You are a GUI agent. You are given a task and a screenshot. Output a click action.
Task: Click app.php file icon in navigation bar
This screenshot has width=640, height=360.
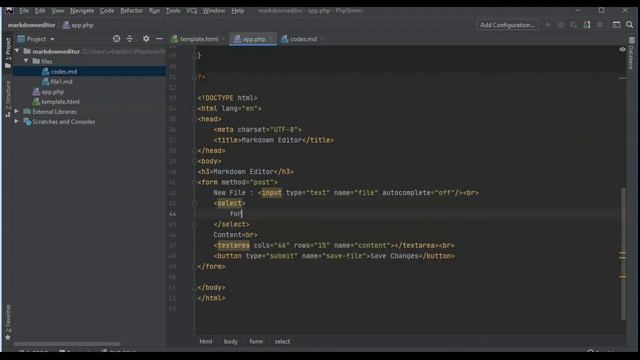coord(66,25)
